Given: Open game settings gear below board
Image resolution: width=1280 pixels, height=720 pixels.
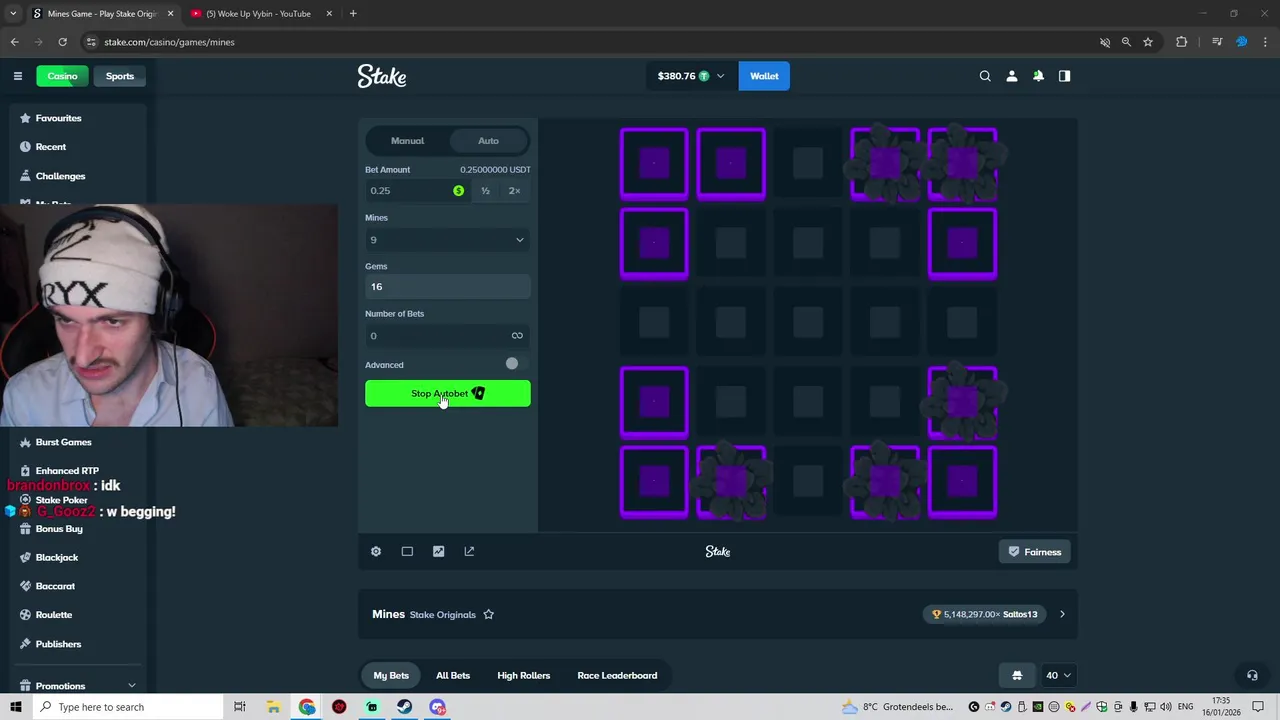Looking at the screenshot, I should point(376,551).
